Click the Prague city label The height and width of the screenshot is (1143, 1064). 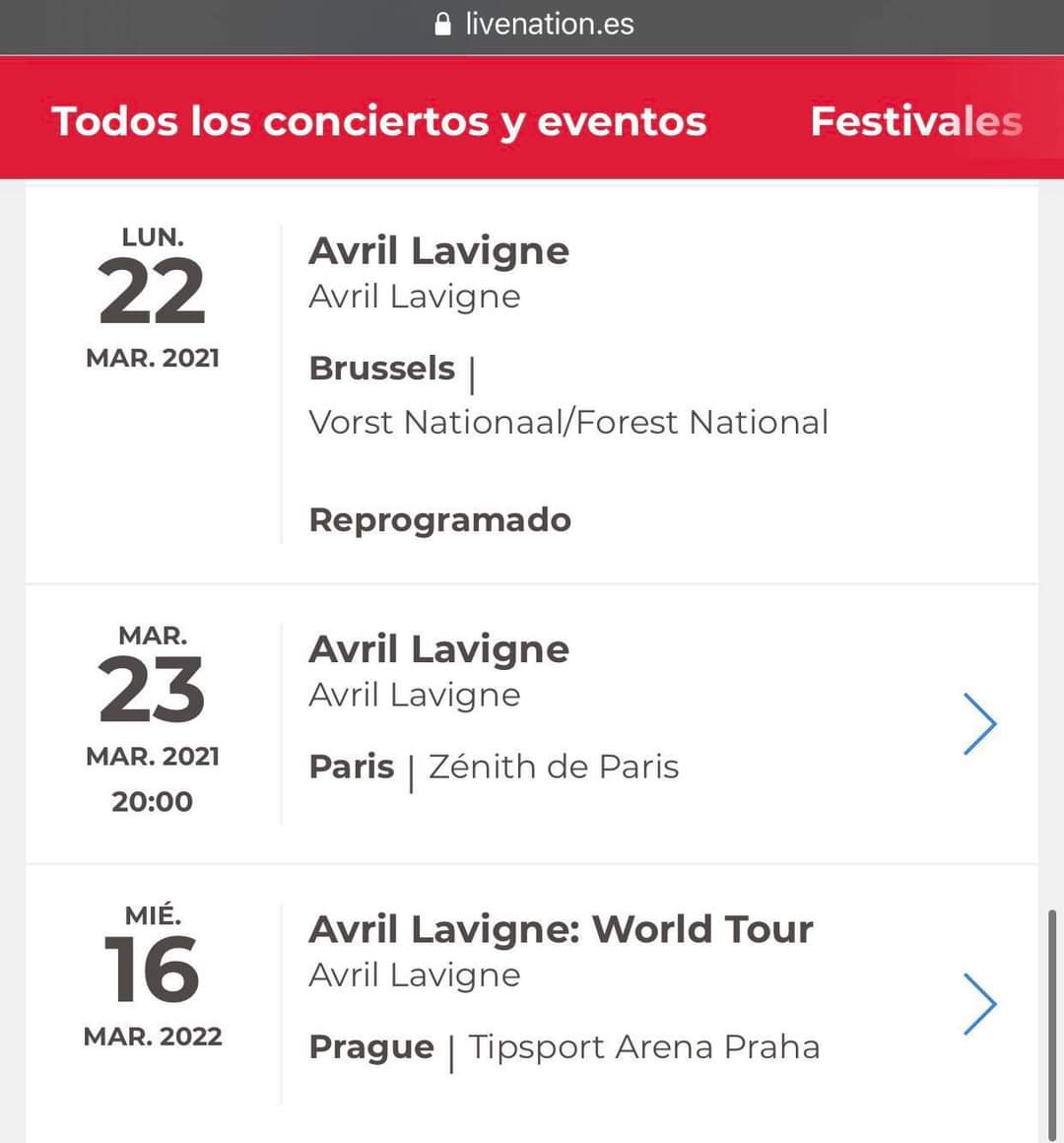(x=371, y=1048)
